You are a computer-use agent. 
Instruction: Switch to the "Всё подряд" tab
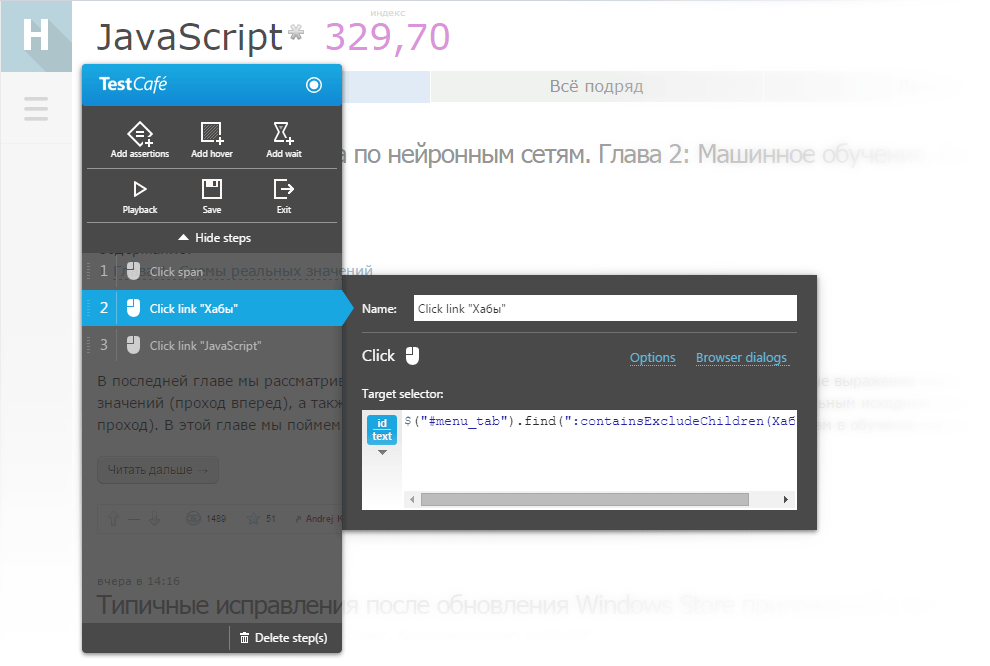pyautogui.click(x=596, y=86)
